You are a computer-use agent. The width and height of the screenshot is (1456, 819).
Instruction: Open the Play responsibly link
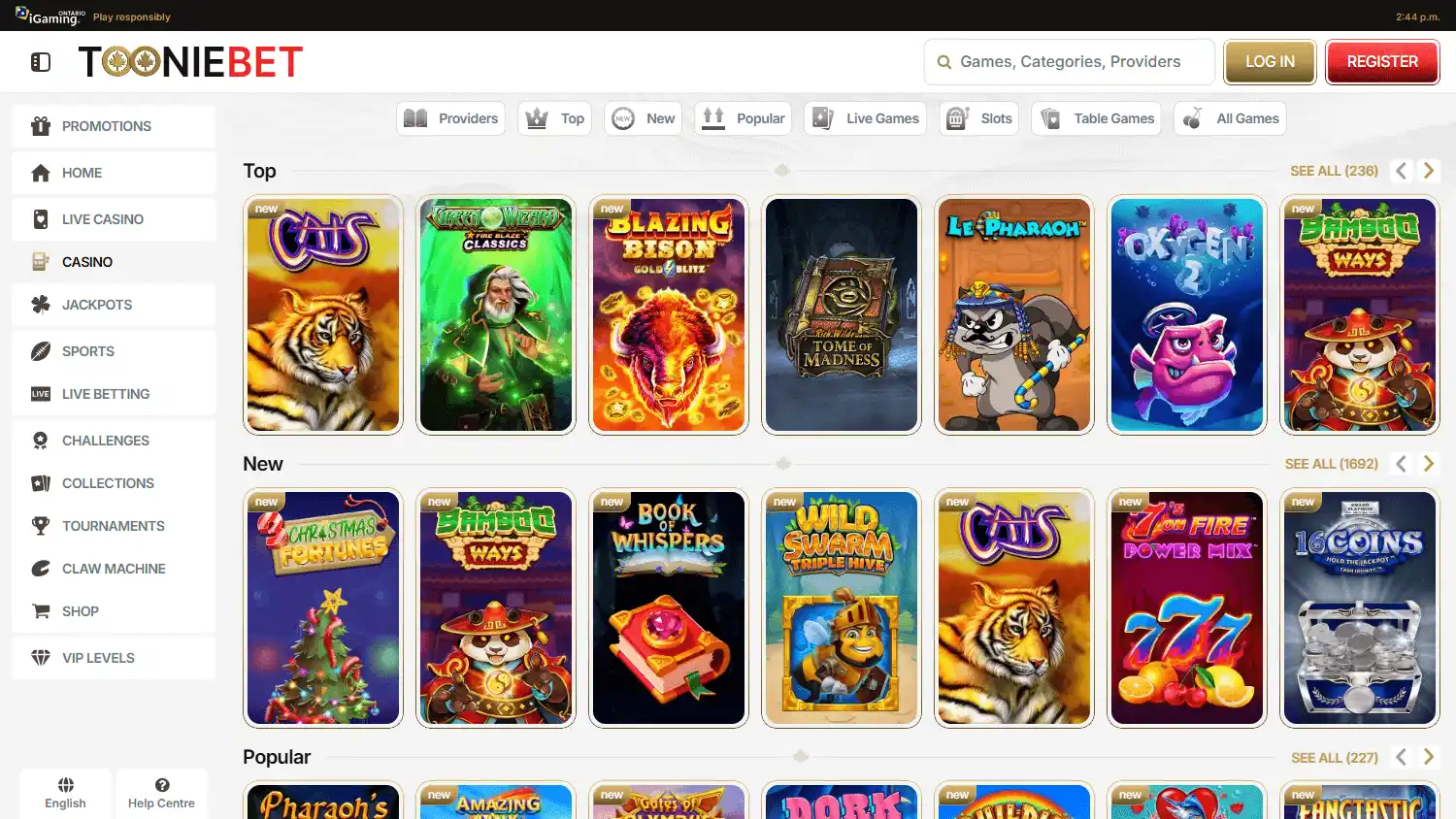tap(132, 16)
